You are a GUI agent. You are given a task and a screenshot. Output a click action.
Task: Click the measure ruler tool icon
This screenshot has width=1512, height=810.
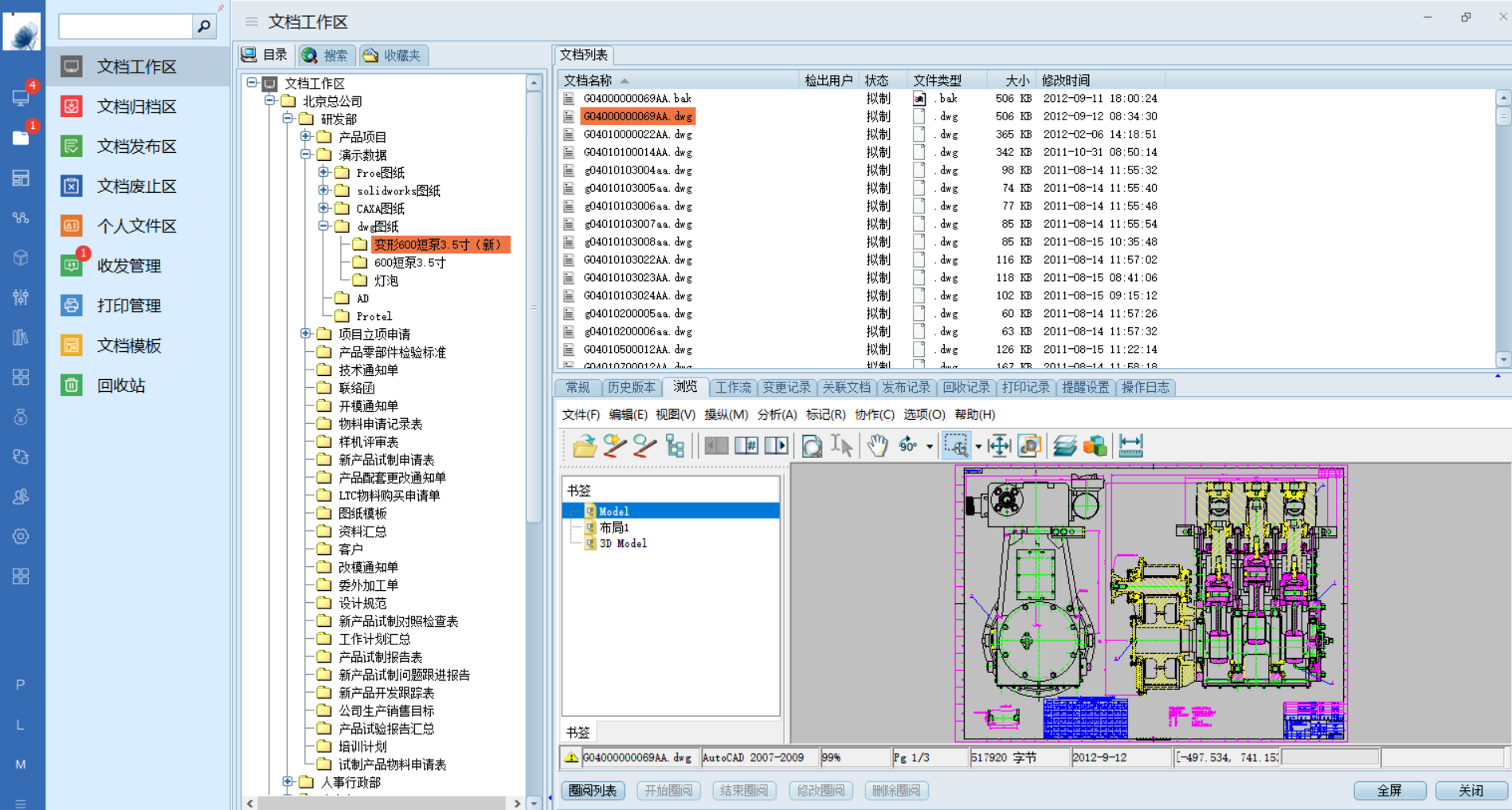(x=1130, y=445)
